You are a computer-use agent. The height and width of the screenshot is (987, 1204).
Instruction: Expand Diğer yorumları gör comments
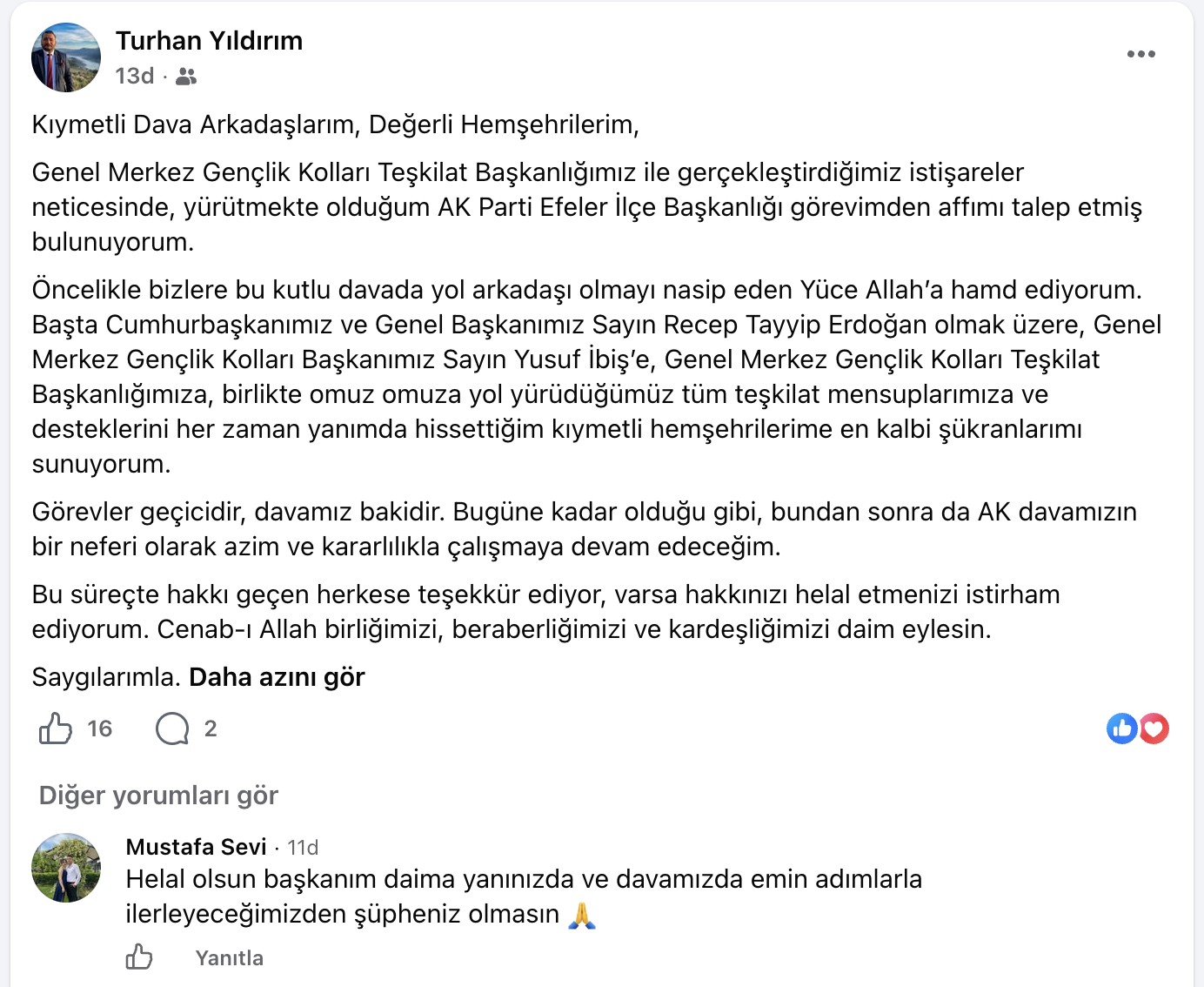[158, 796]
